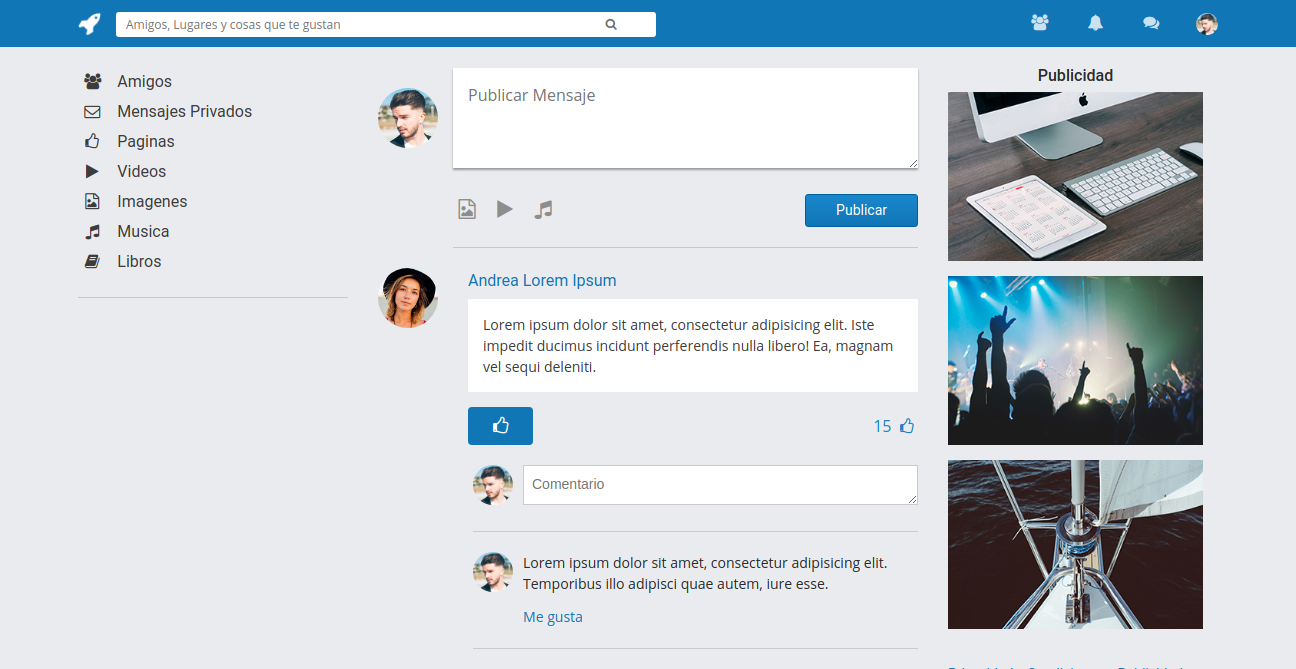Attach music using the note icon
1296x669 pixels.
click(543, 209)
